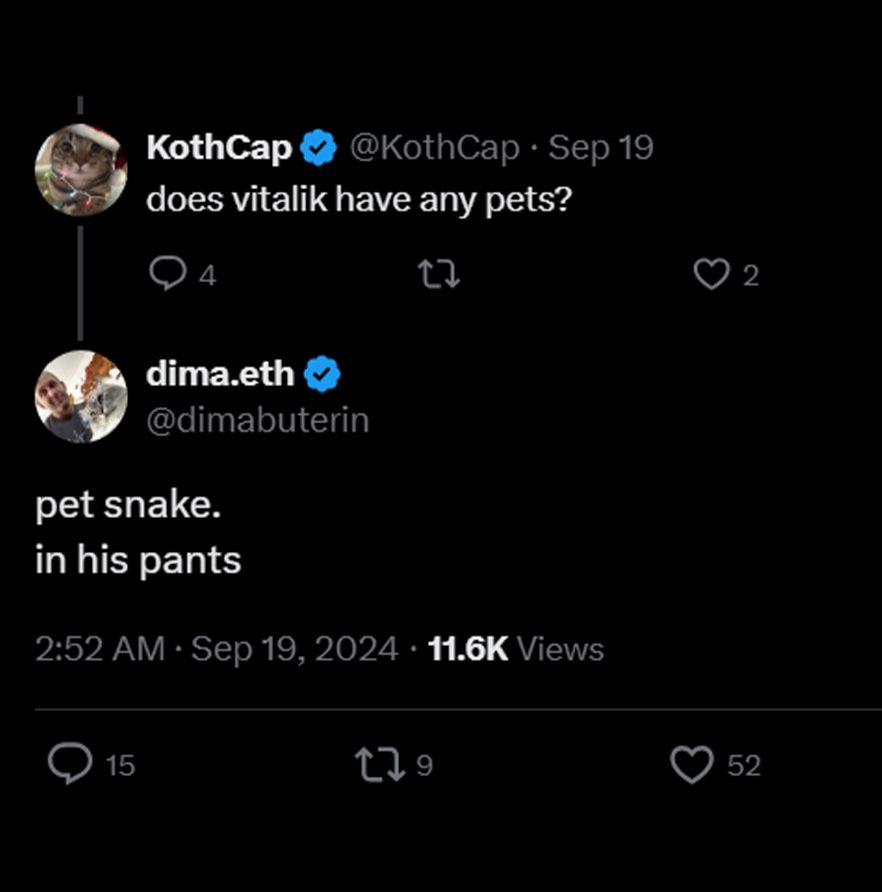882x892 pixels.
Task: Click the reply icon on dima.eth's tweet
Action: point(70,764)
